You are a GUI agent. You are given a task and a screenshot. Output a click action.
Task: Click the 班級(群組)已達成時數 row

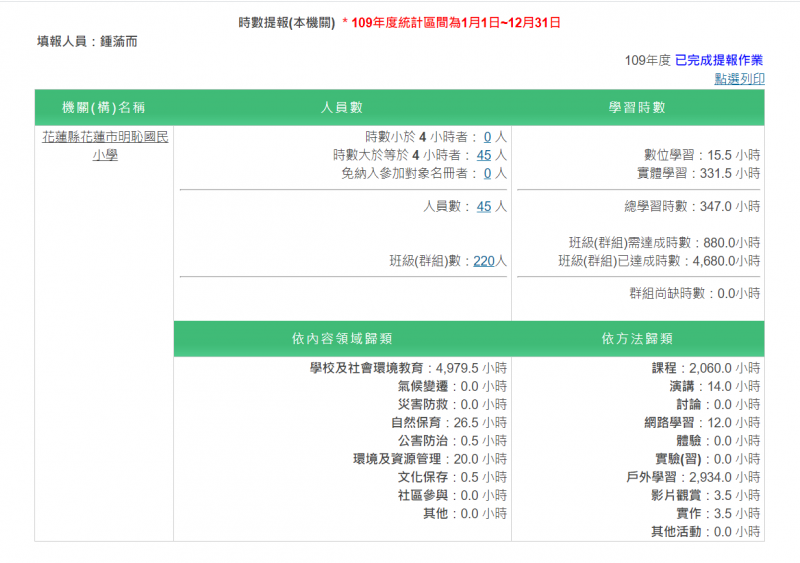pyautogui.click(x=659, y=261)
